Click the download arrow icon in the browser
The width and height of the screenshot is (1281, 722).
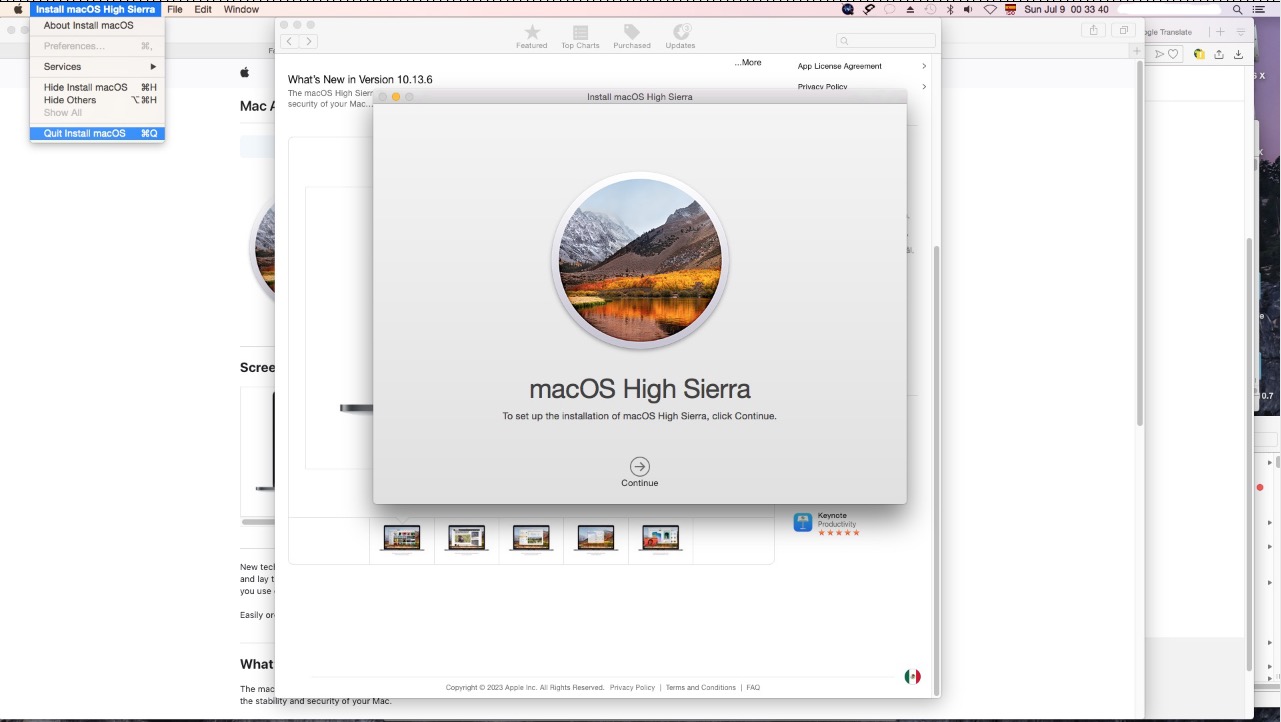coord(1238,54)
